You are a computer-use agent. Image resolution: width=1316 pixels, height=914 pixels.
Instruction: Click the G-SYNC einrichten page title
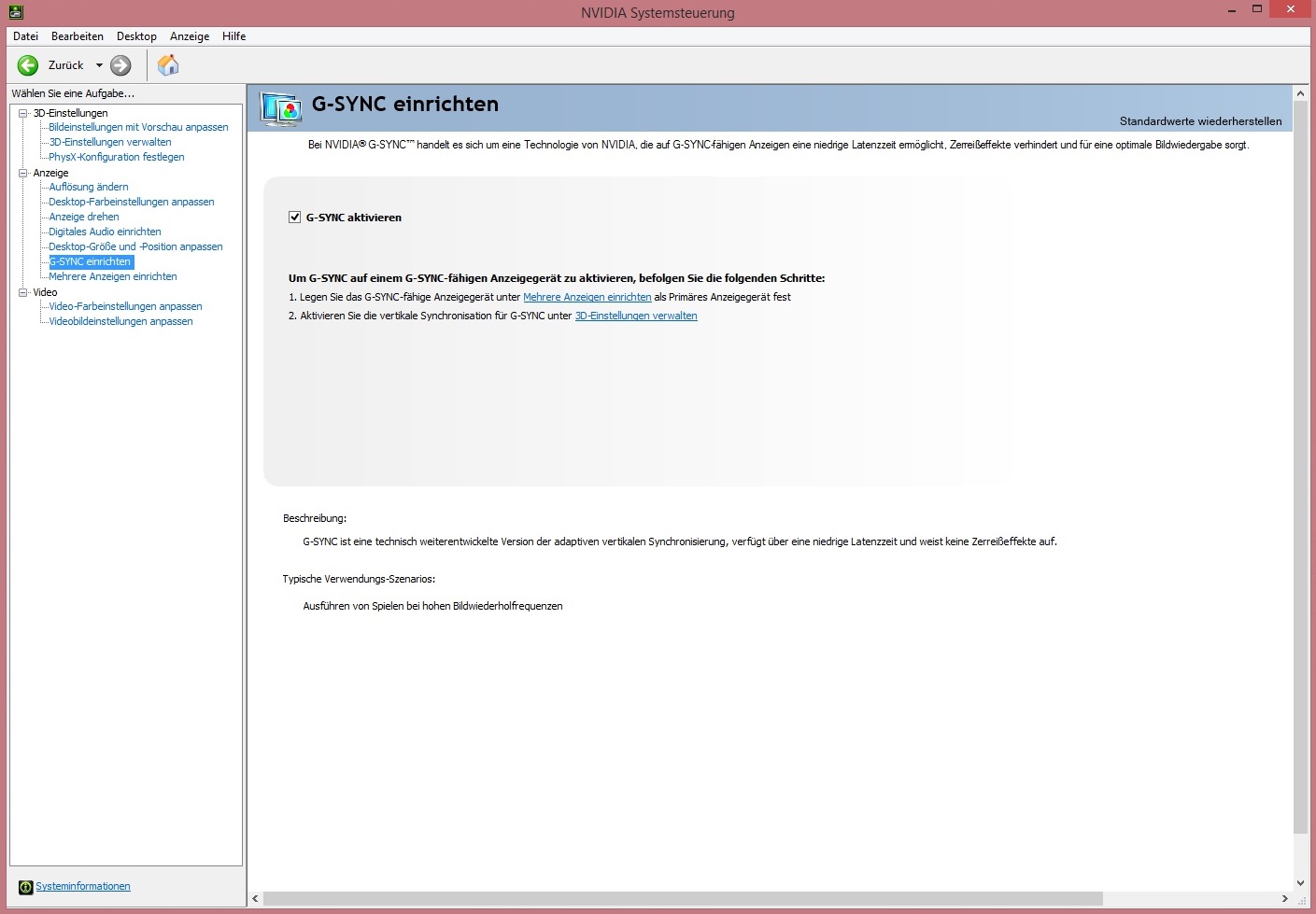[405, 104]
